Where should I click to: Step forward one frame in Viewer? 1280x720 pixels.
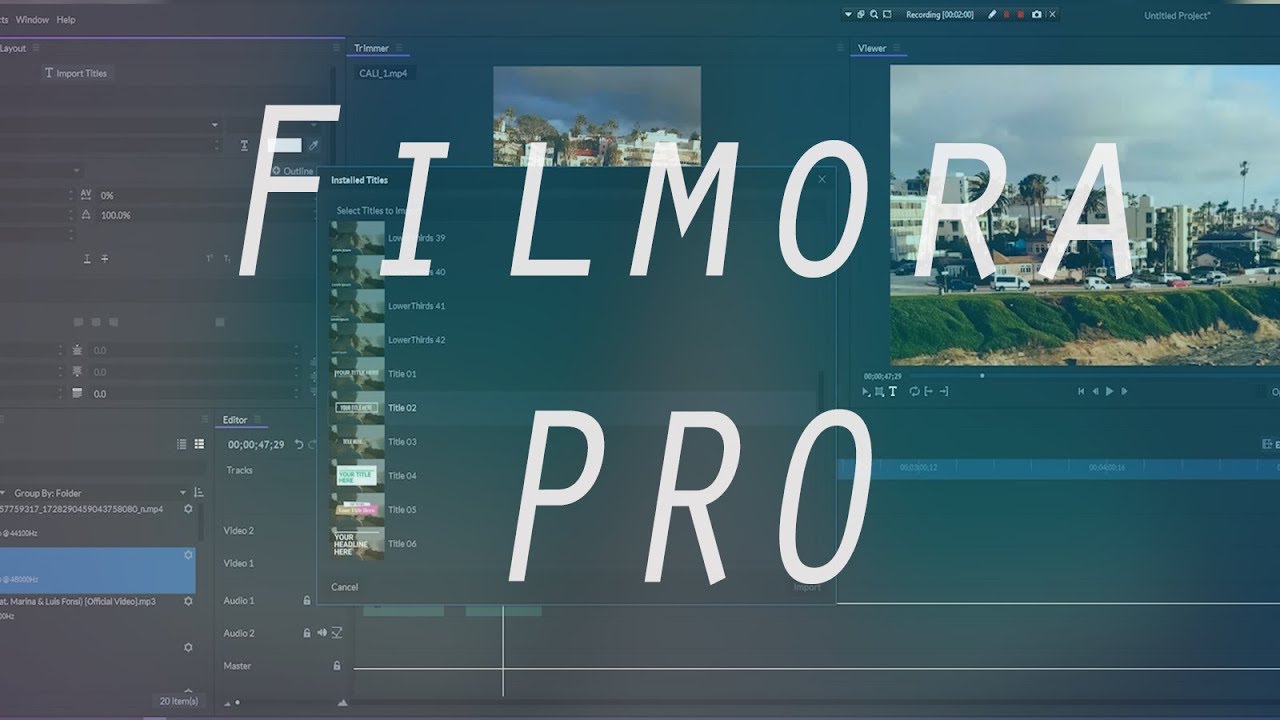pos(1124,392)
